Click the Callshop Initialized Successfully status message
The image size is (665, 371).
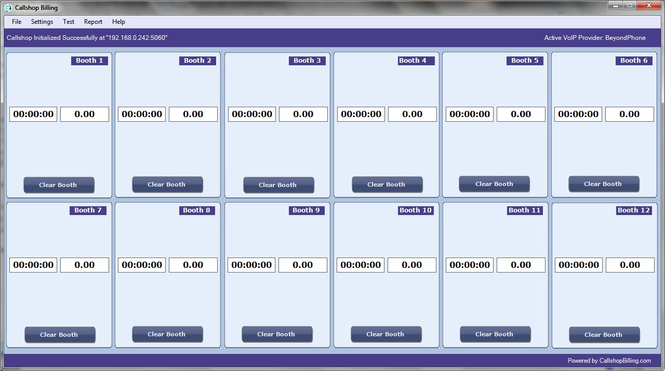pyautogui.click(x=87, y=38)
